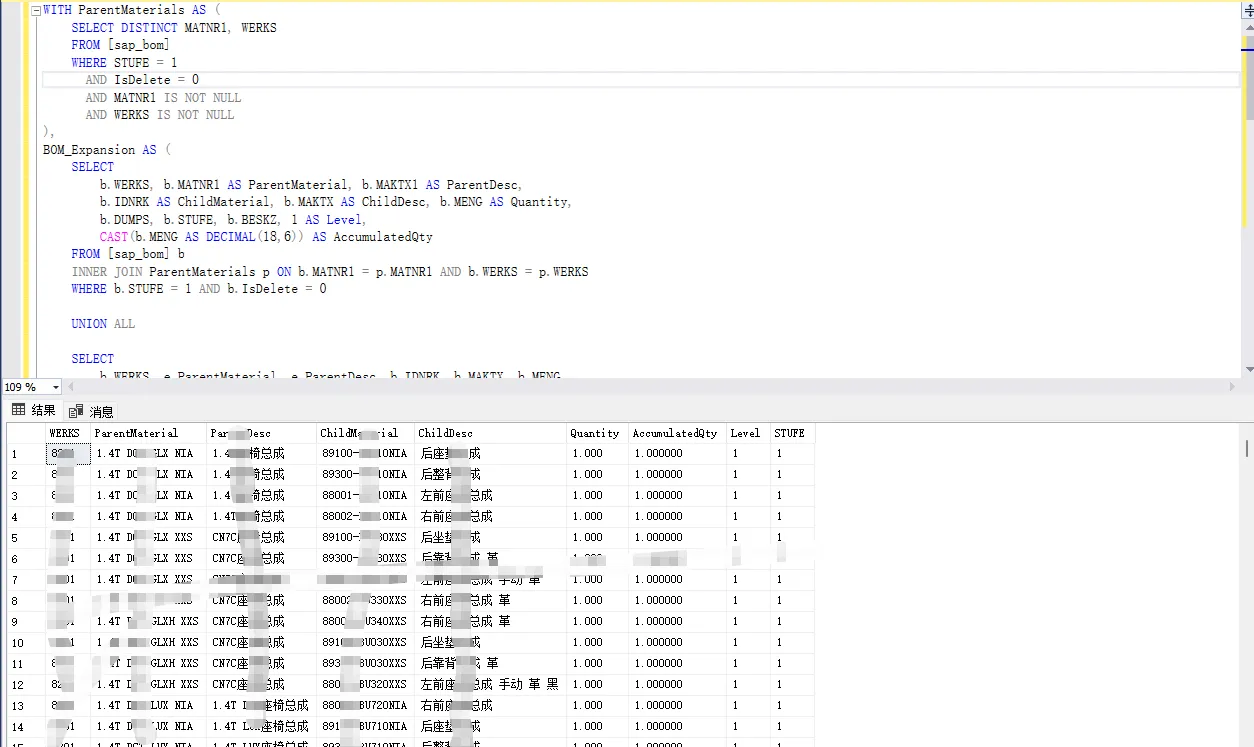Select the ParentMaterial column header
The image size is (1254, 747).
(136, 433)
